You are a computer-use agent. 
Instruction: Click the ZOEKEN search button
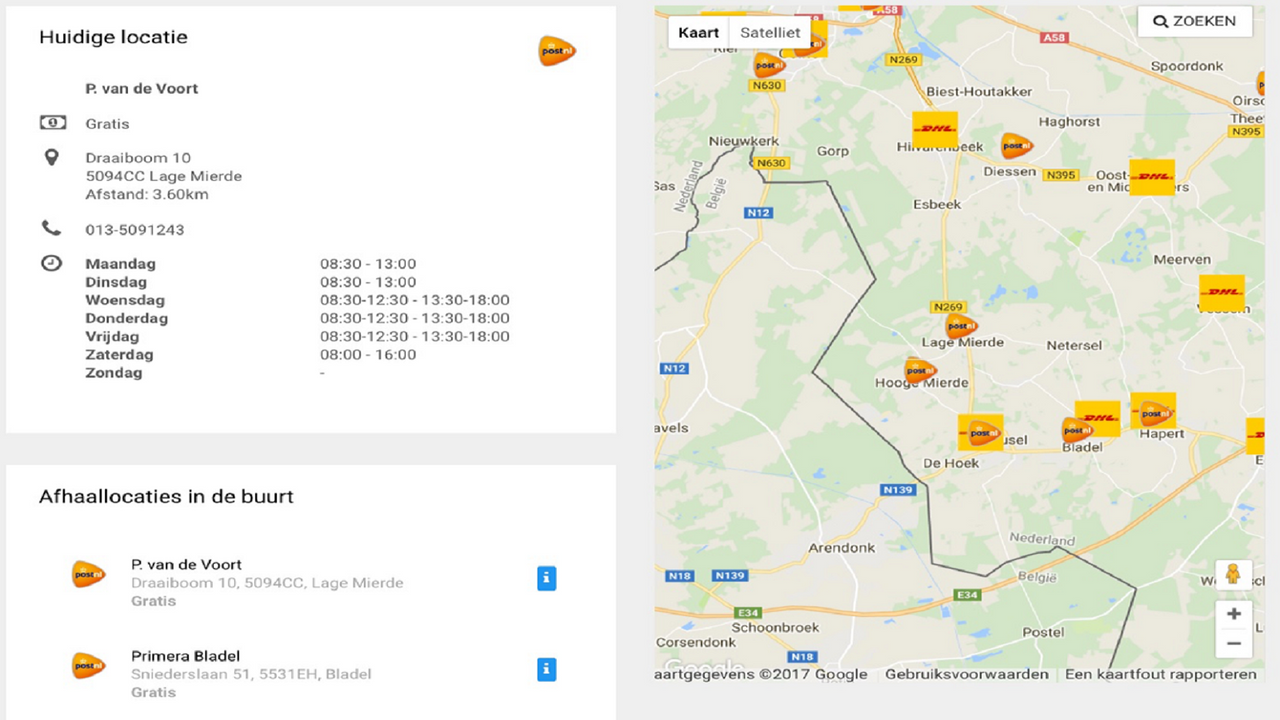click(1195, 21)
